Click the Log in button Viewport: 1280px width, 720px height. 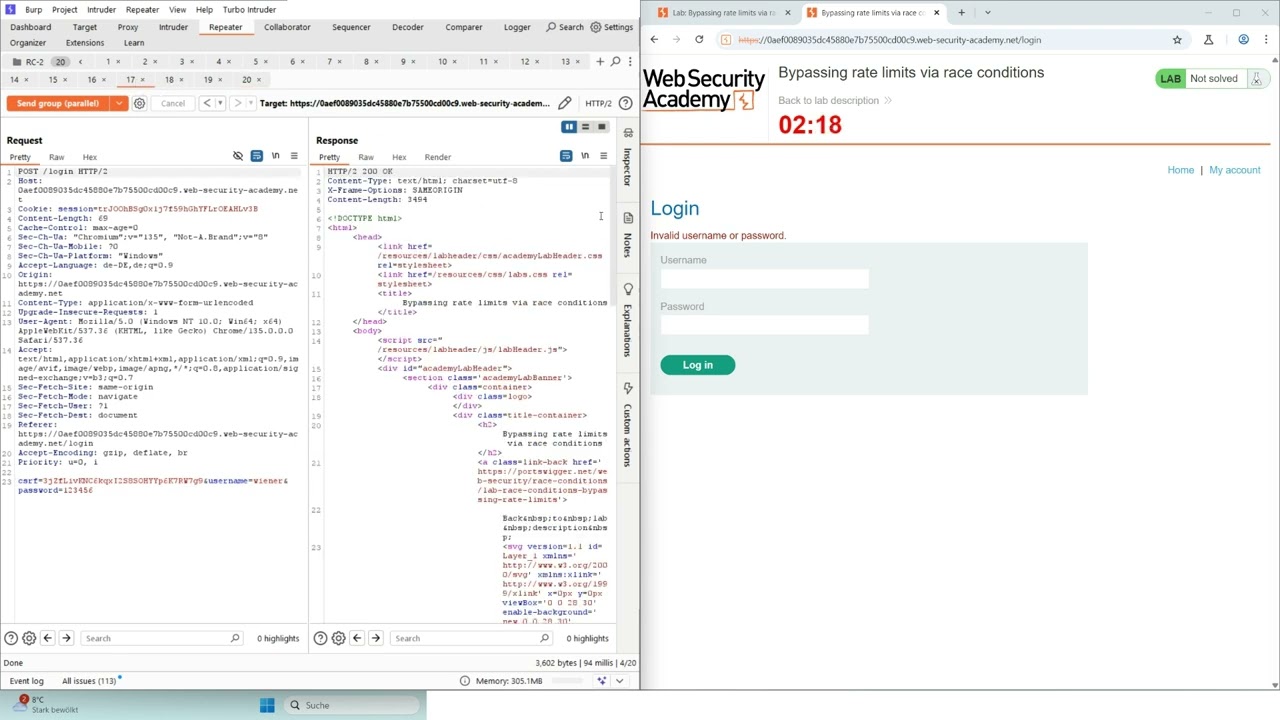[697, 365]
